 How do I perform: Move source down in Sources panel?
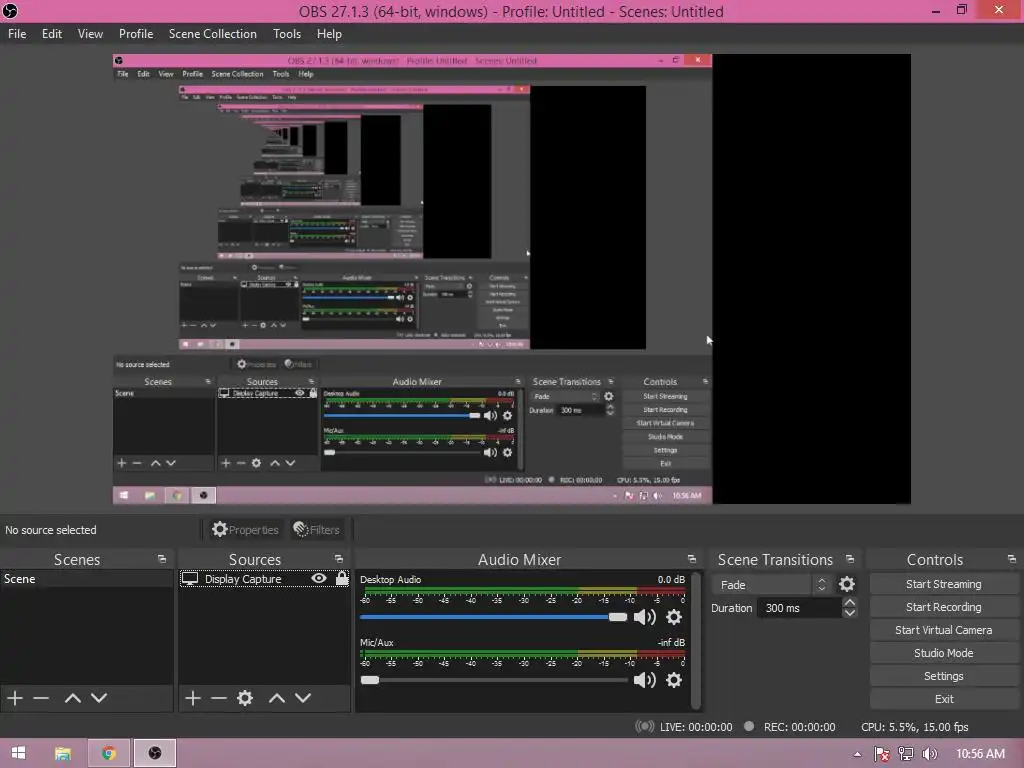click(303, 698)
